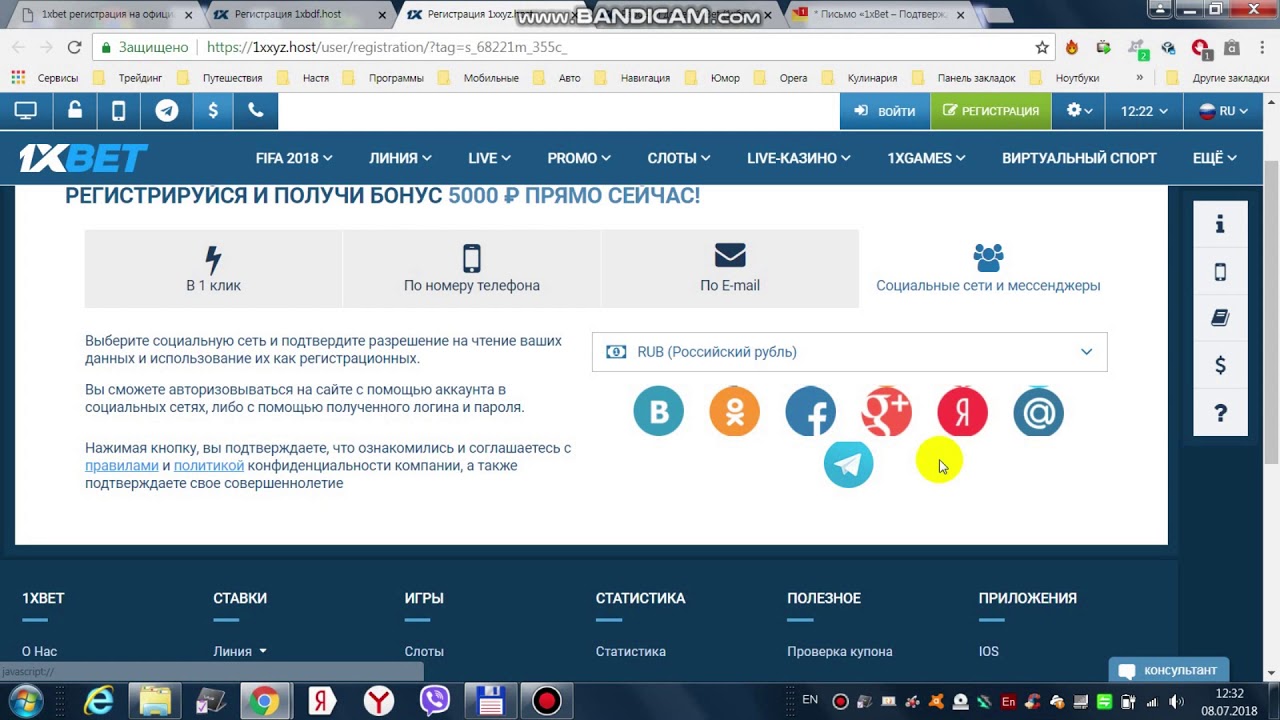Expand СЛОТЫ menu

coord(679,158)
